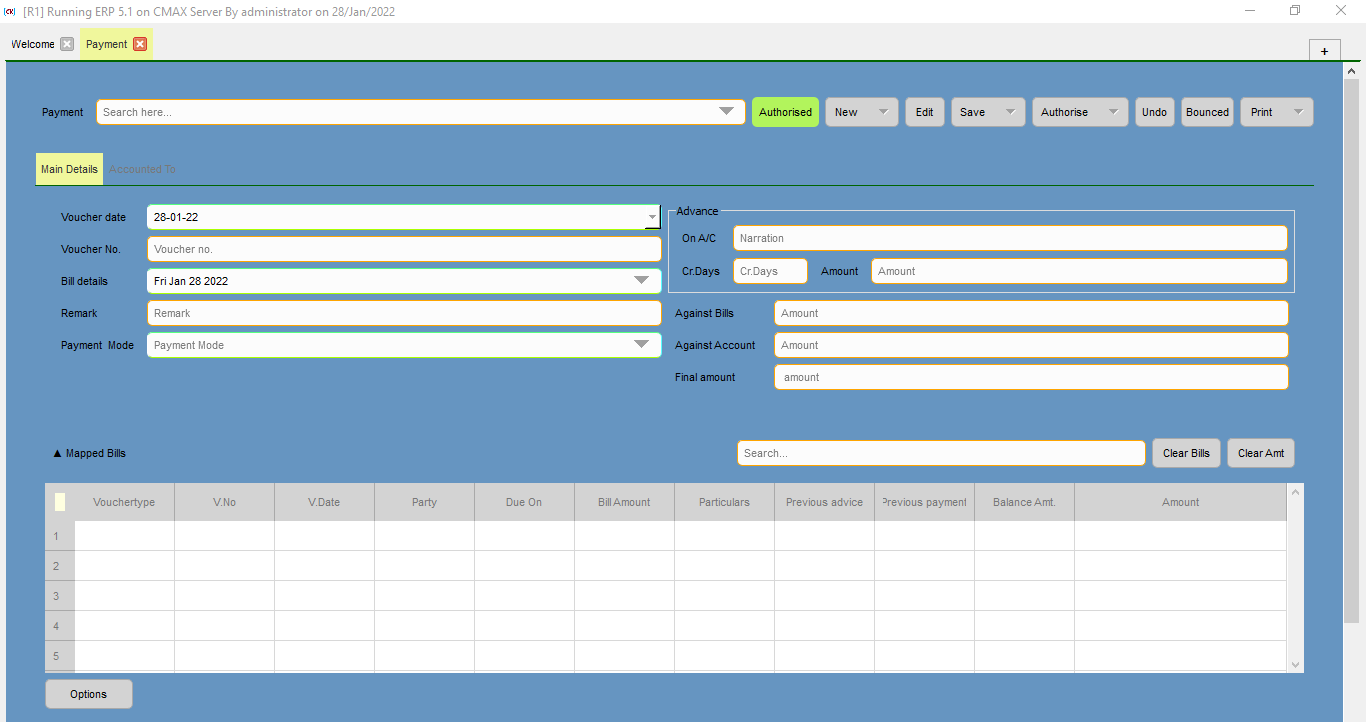This screenshot has height=722, width=1366.
Task: Type in the Remark input field
Action: 404,313
